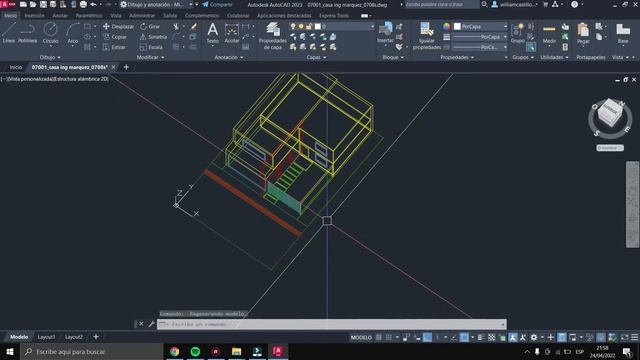Click the user account williamcastillo
This screenshot has width=640, height=360.
click(x=513, y=4)
